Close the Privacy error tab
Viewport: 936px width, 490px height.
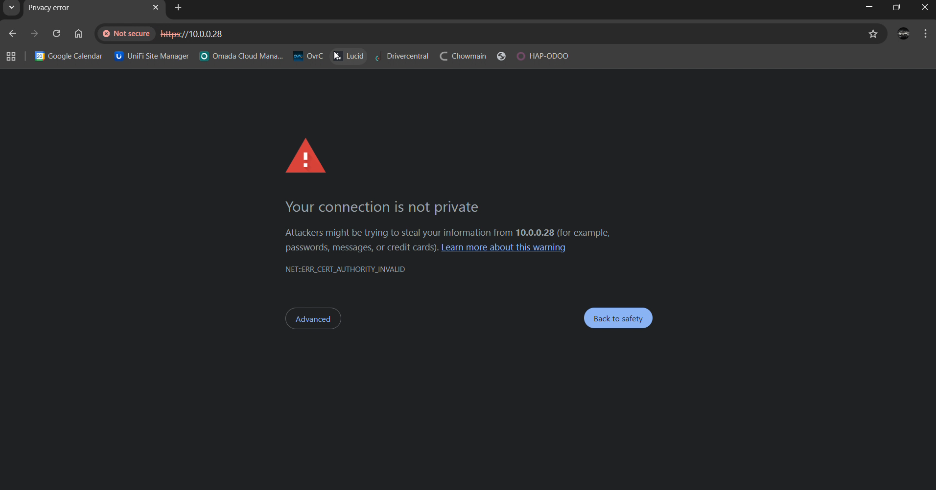(x=155, y=8)
